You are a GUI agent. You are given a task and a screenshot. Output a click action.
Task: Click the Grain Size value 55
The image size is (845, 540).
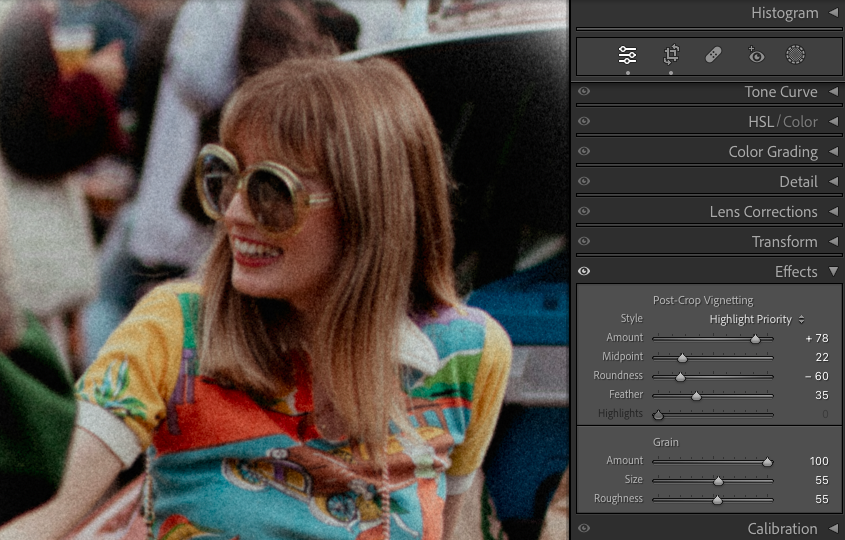coord(822,480)
